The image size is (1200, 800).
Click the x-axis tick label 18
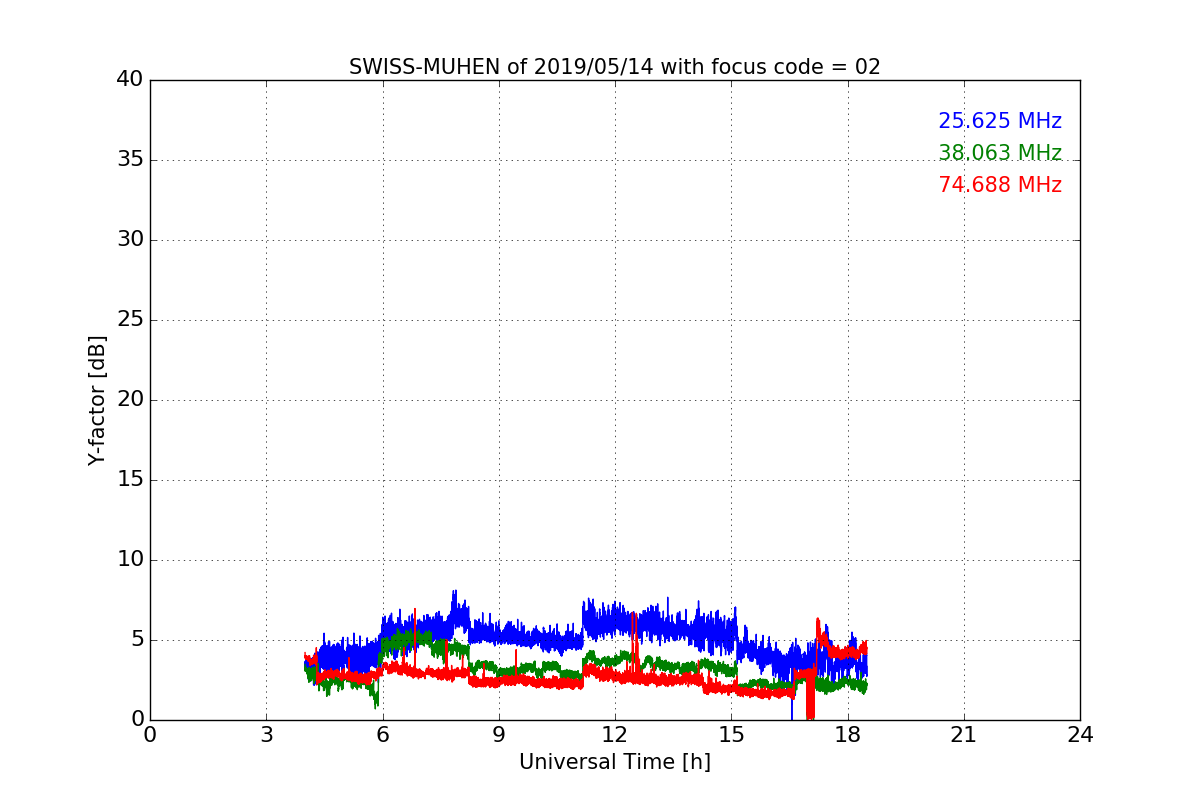(x=848, y=735)
